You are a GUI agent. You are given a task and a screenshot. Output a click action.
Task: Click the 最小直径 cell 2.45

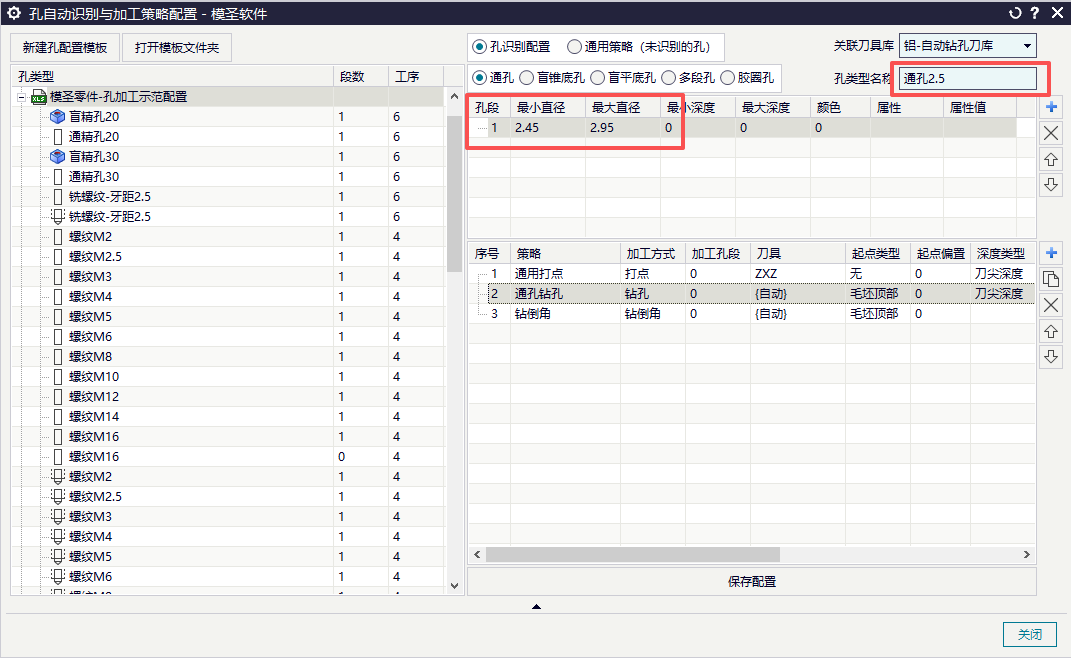pos(547,128)
